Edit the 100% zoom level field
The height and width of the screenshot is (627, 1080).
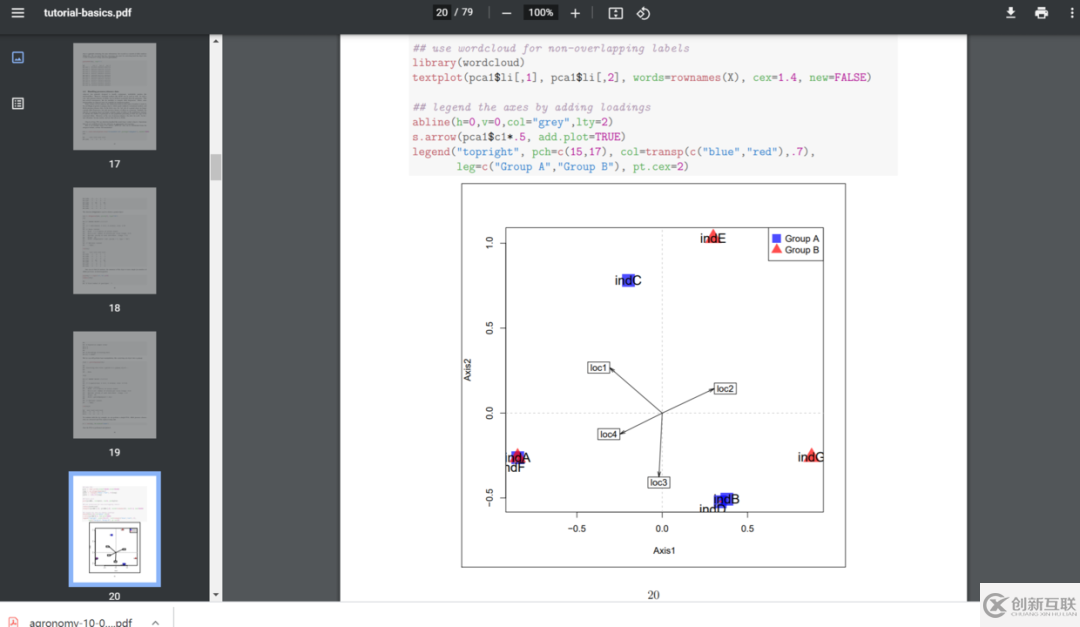[541, 12]
